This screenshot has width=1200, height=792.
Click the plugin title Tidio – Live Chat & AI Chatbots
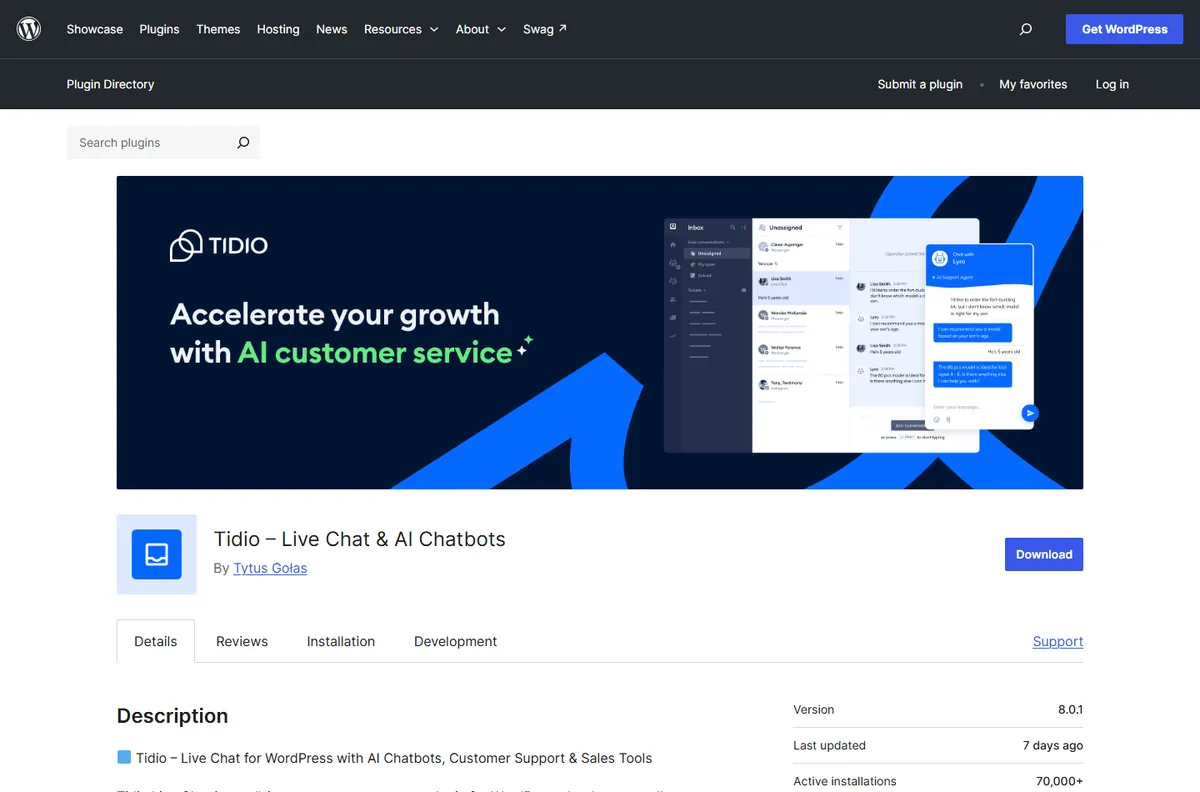tap(360, 539)
